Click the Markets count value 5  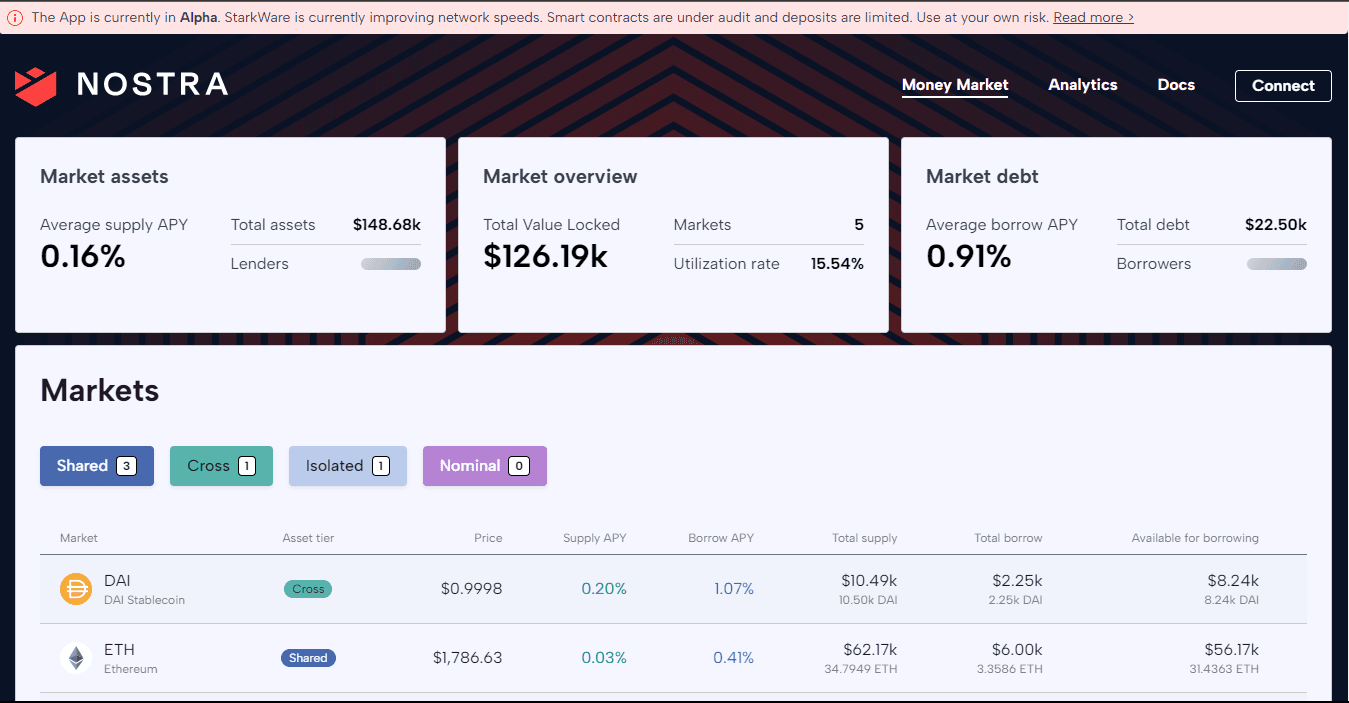coord(859,225)
